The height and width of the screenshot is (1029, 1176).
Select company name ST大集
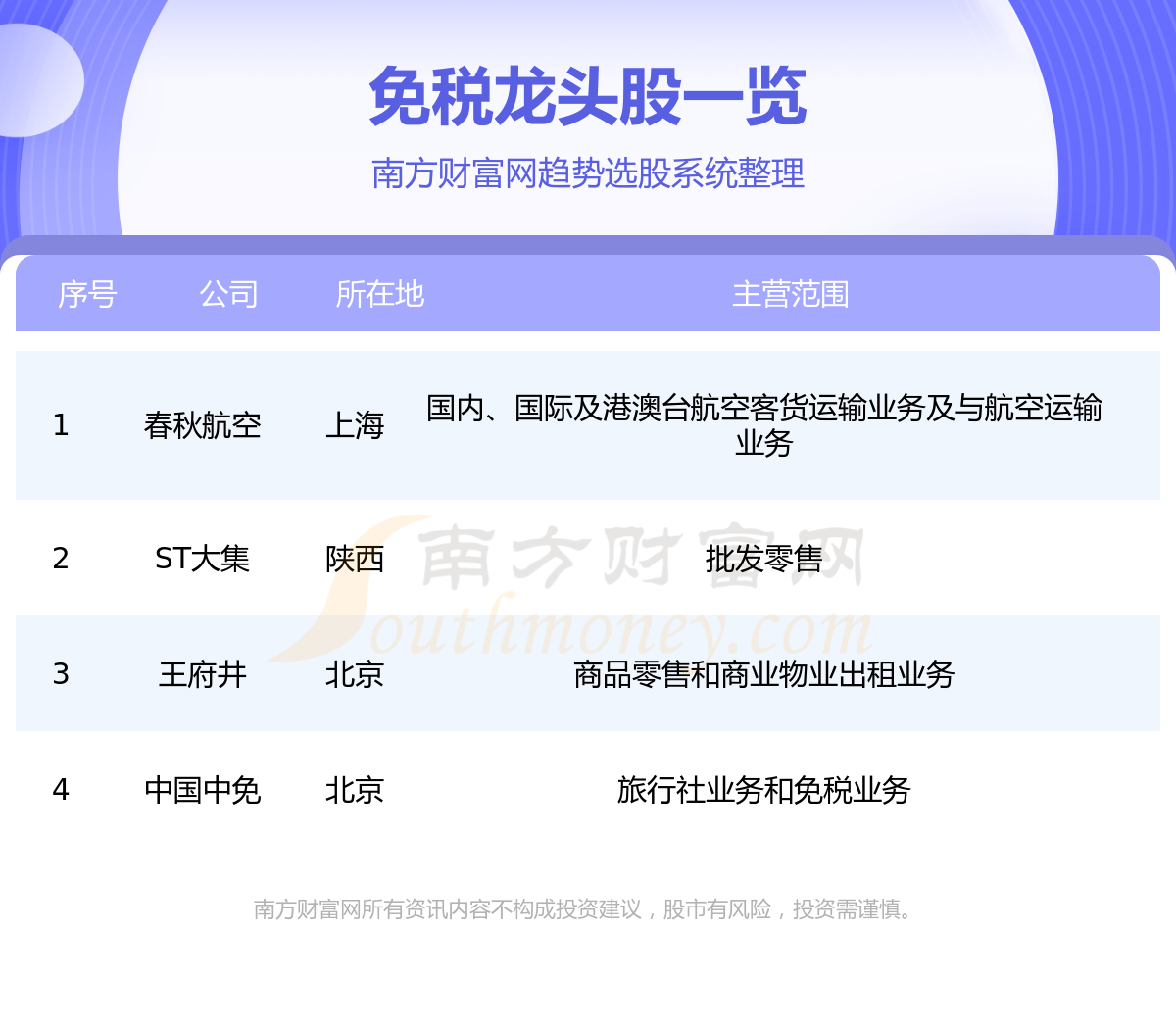click(x=203, y=559)
